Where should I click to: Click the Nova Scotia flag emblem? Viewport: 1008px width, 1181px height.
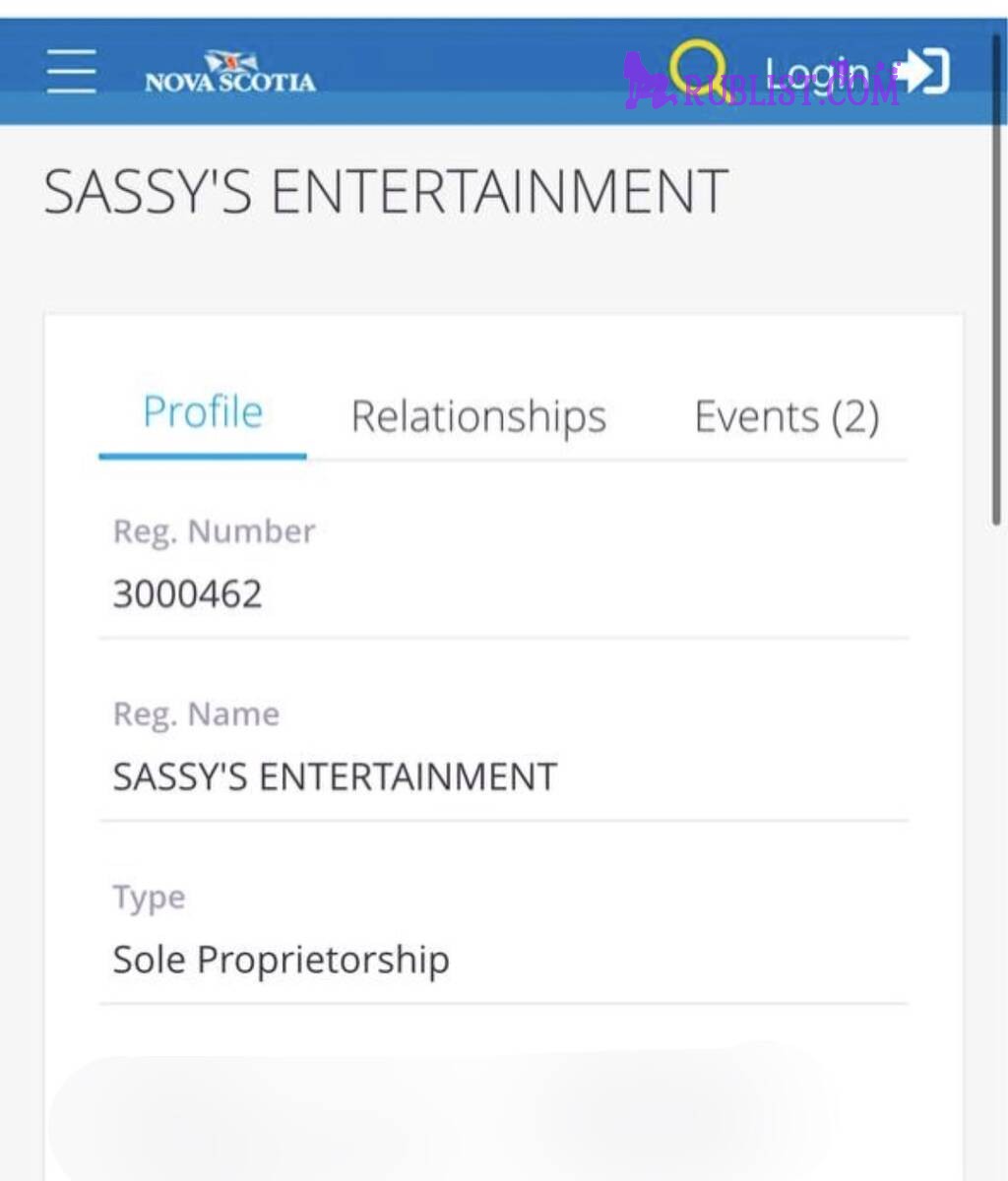(x=230, y=61)
